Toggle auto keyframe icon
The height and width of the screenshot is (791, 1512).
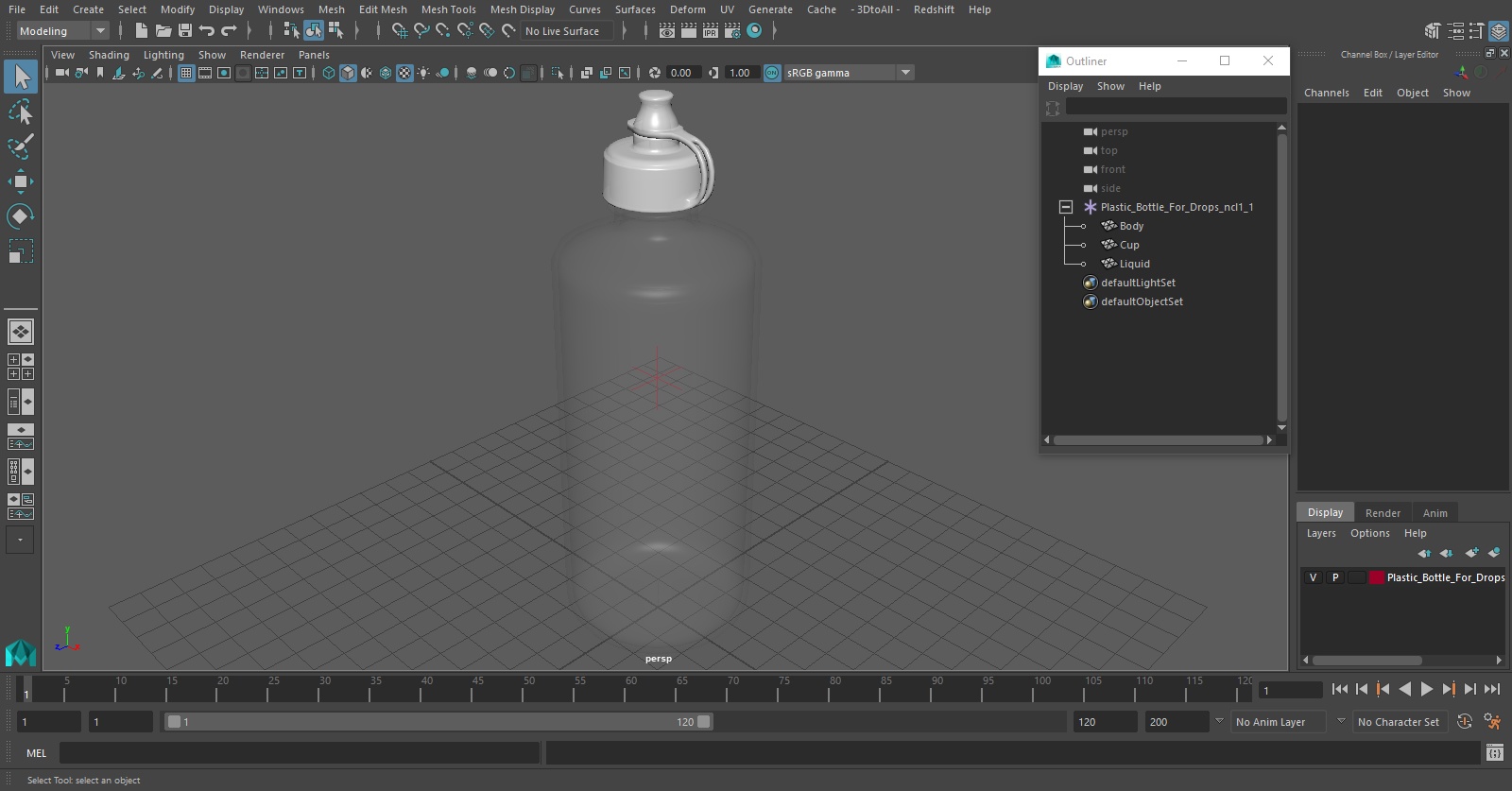click(x=1465, y=722)
